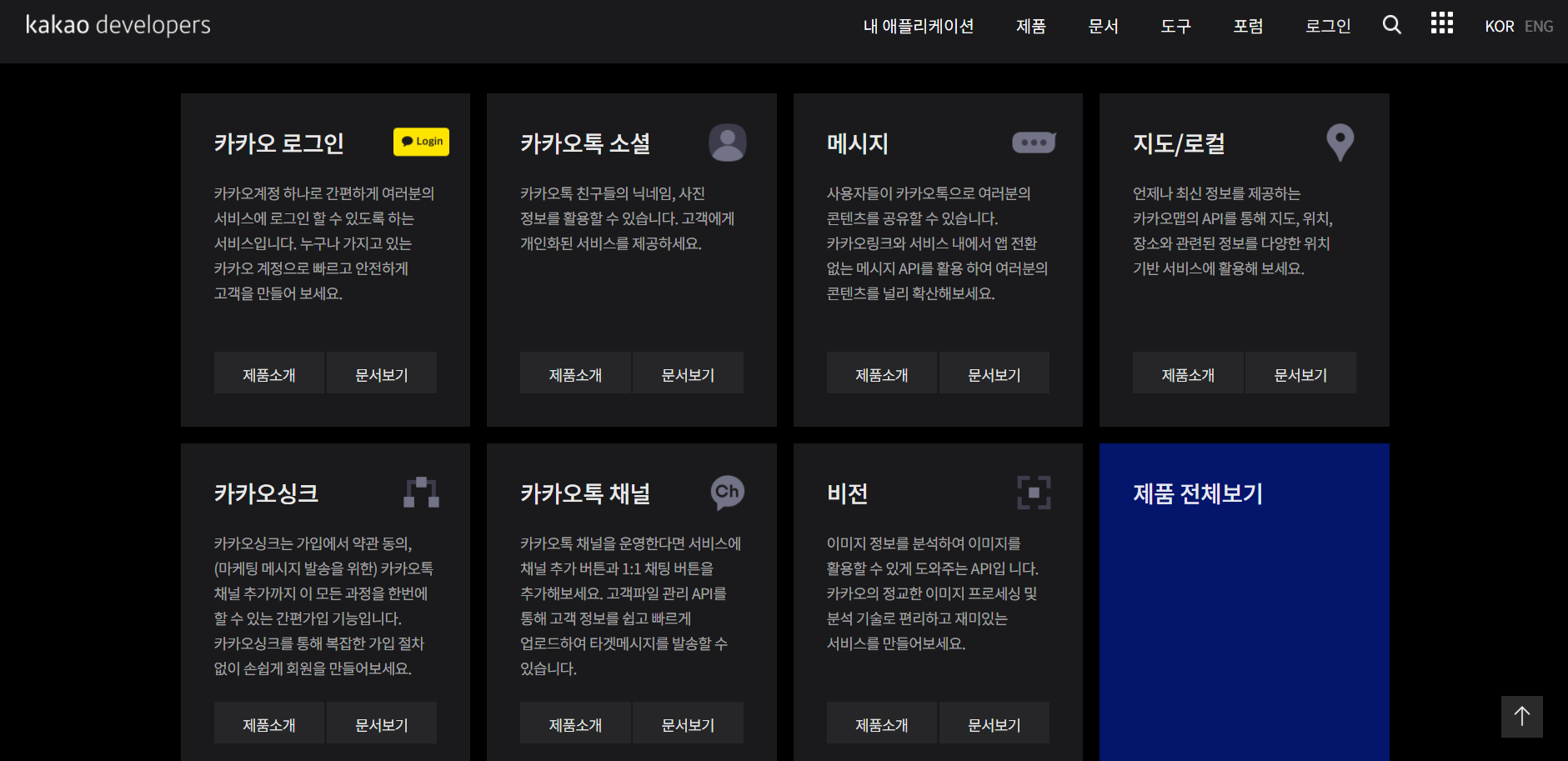This screenshot has width=1568, height=761.
Task: Open the blue 제품 전체보기 card
Action: [1245, 602]
